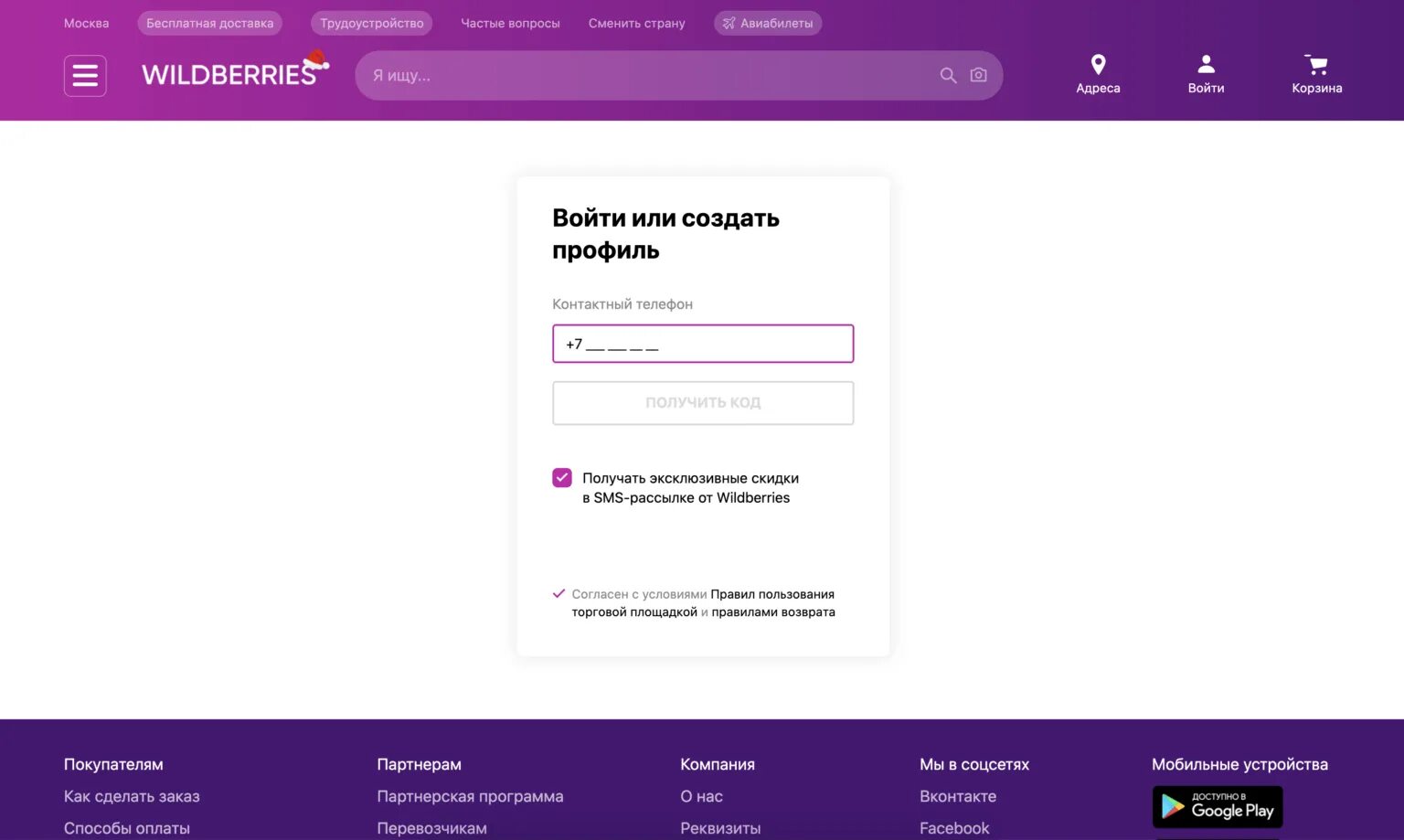The image size is (1404, 840).
Task: Click the Партнерам footer heading
Action: point(419,764)
